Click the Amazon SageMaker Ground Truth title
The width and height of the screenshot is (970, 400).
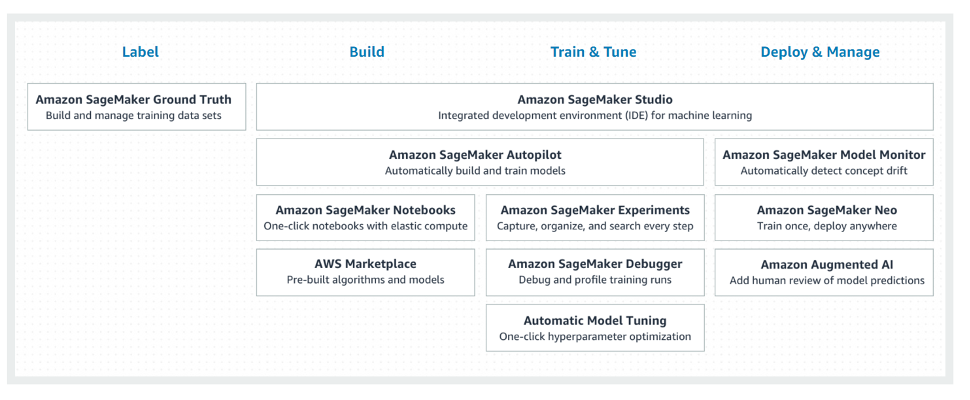[x=133, y=100]
